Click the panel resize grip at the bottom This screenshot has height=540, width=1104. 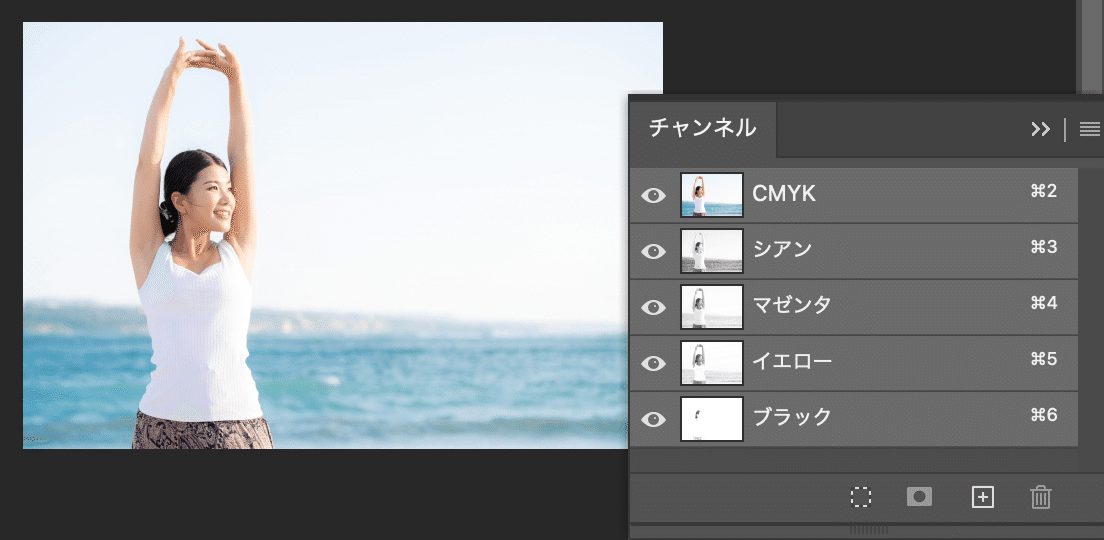pos(869,529)
